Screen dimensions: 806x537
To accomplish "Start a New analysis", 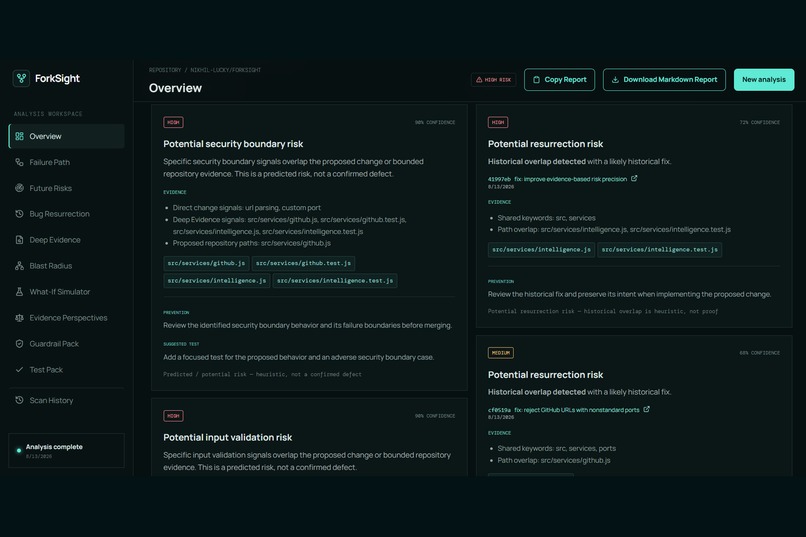I will tap(764, 80).
